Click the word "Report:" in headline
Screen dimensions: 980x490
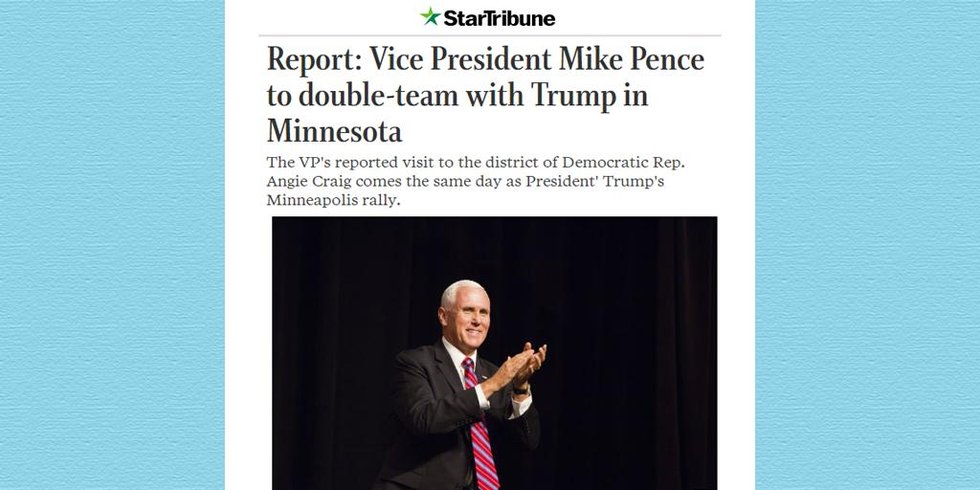[x=311, y=60]
